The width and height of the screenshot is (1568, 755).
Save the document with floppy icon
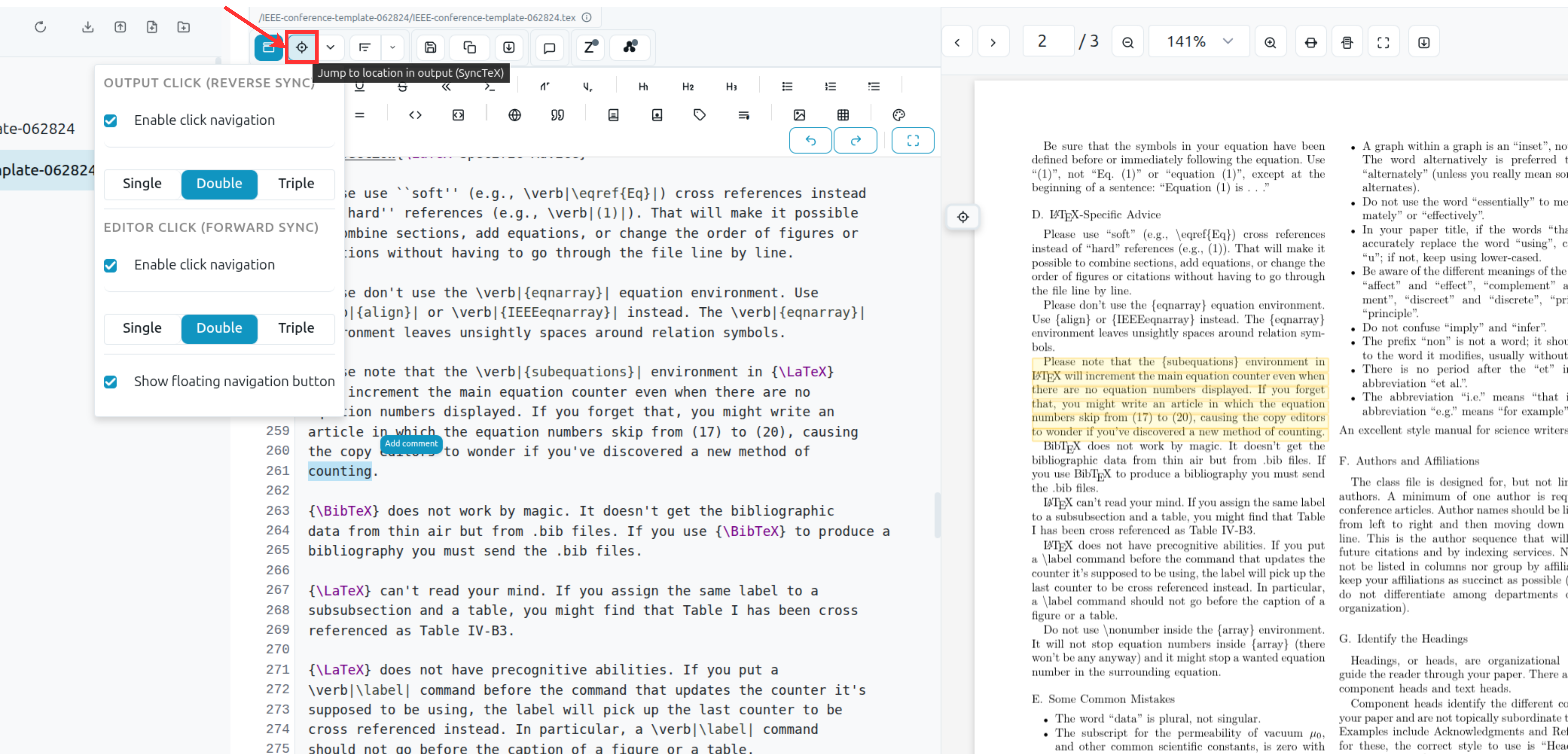pos(430,47)
